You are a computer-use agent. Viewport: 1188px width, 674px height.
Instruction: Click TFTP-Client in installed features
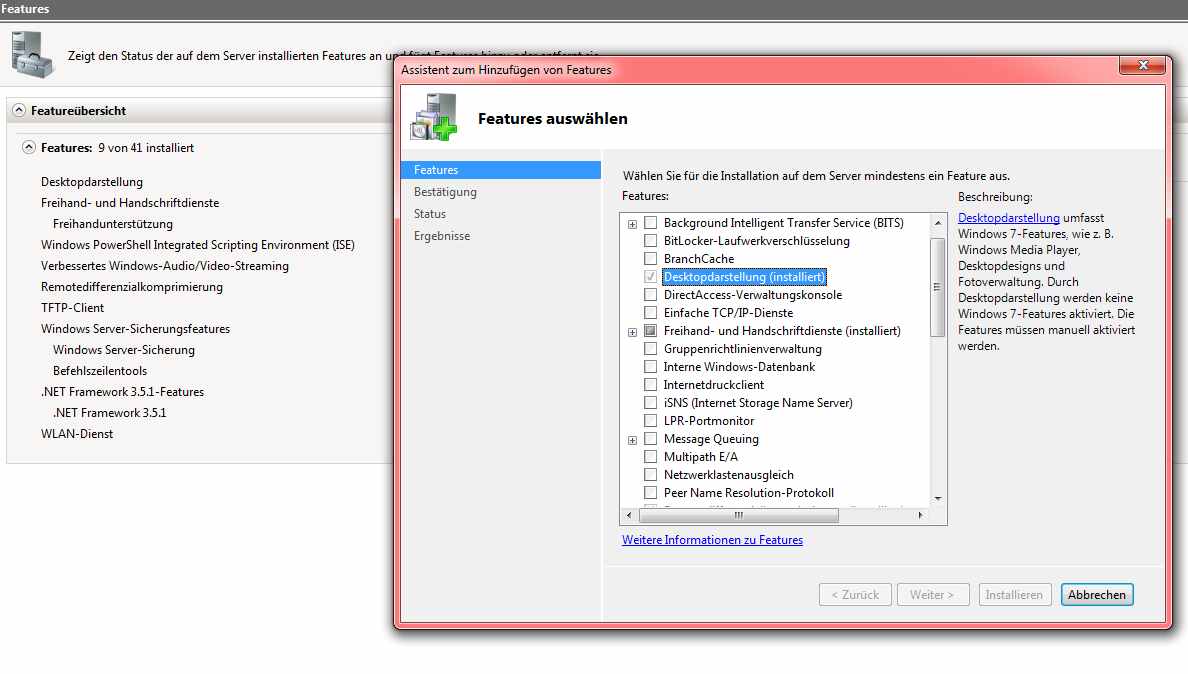[73, 307]
